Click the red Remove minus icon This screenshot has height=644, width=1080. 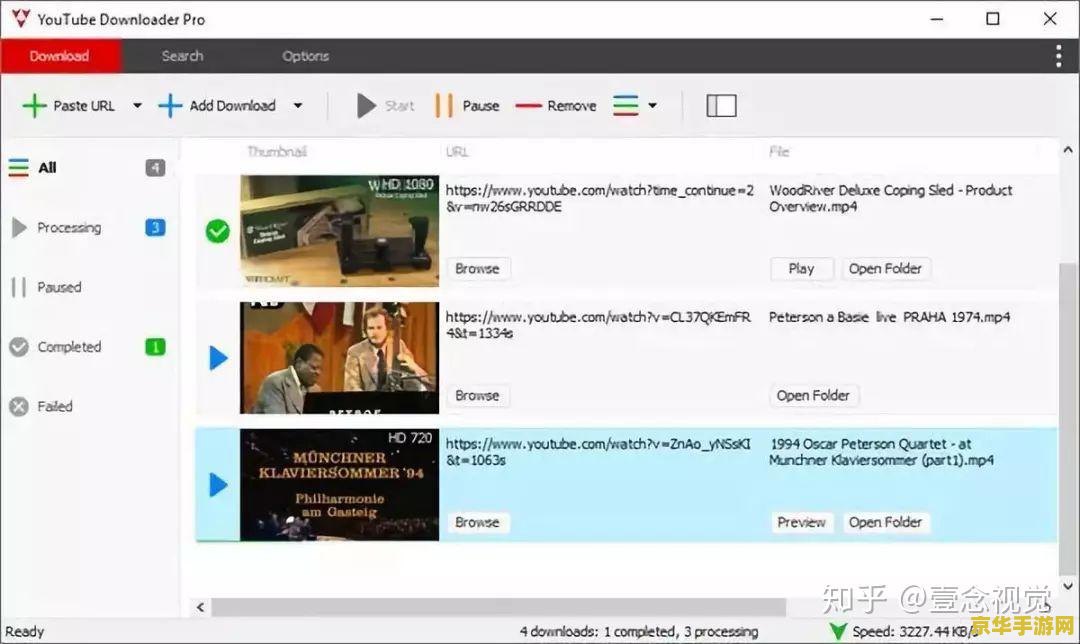[x=528, y=106]
